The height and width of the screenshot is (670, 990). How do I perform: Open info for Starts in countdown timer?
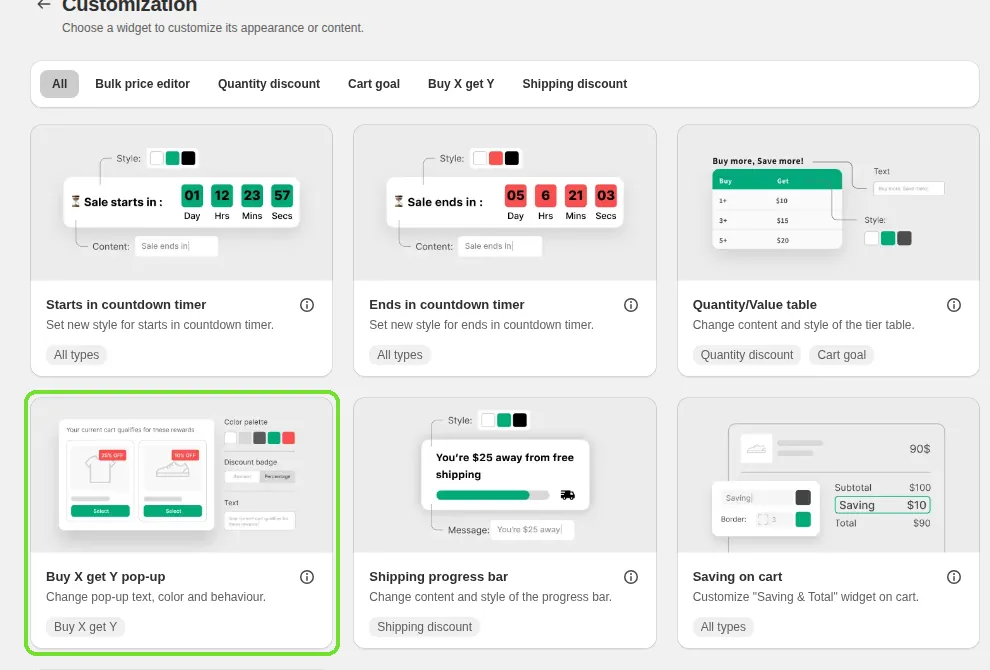coord(307,305)
